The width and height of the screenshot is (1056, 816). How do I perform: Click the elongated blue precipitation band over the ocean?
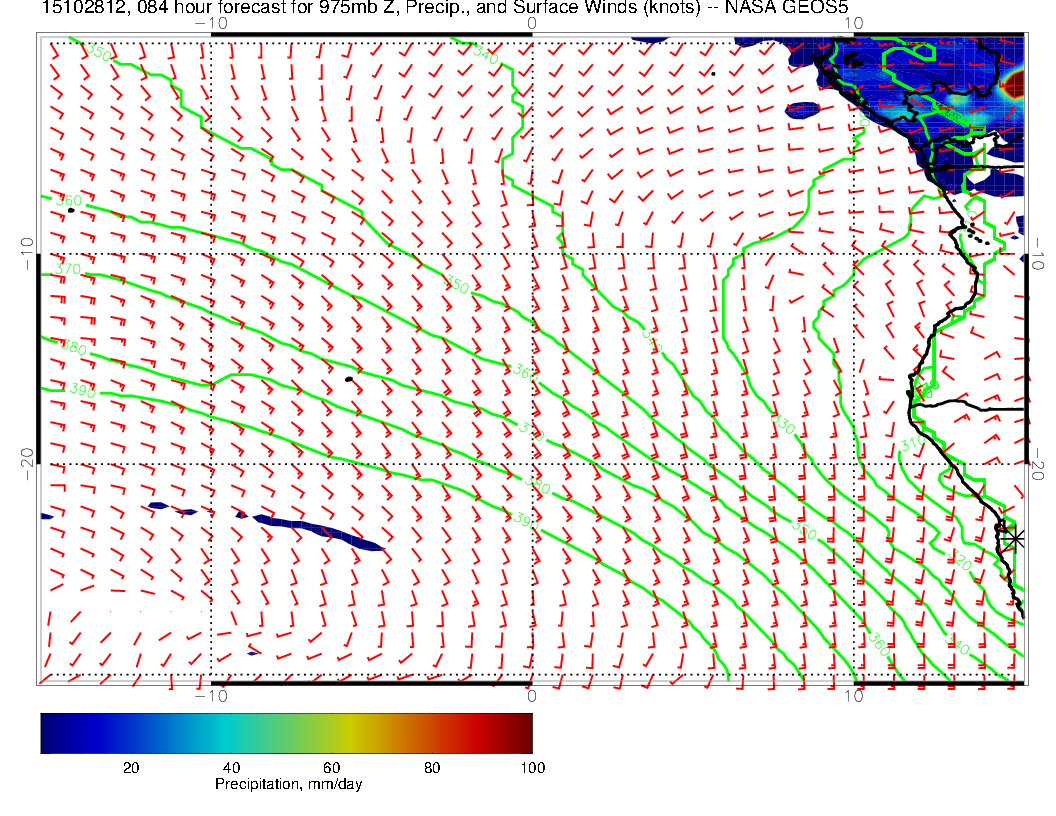tap(318, 531)
